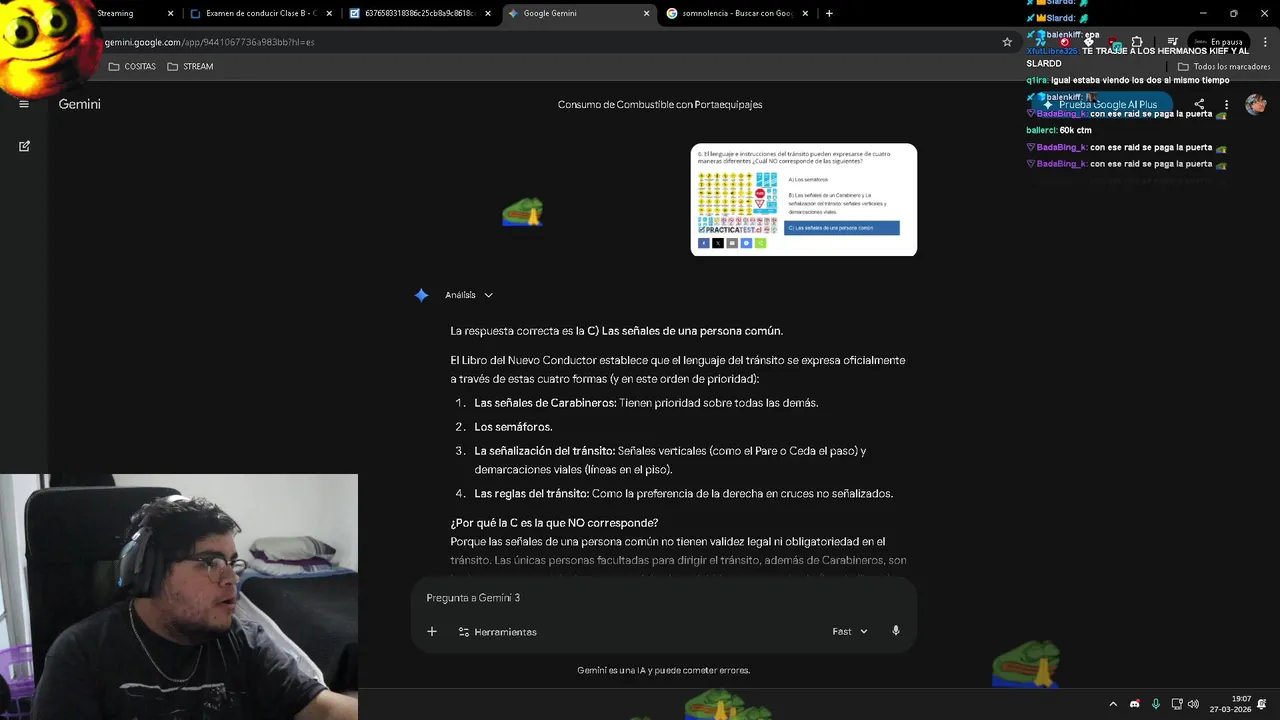Select the Google Gemini tab

coord(578,14)
